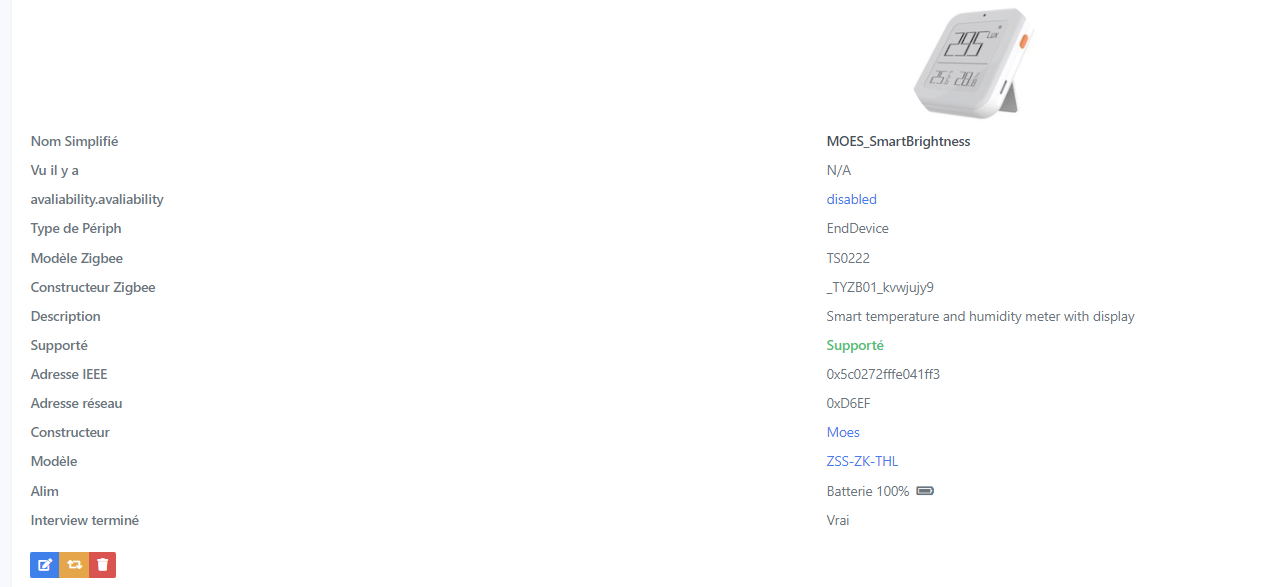Click the blue rename device icon
1268x587 pixels.
coord(45,565)
